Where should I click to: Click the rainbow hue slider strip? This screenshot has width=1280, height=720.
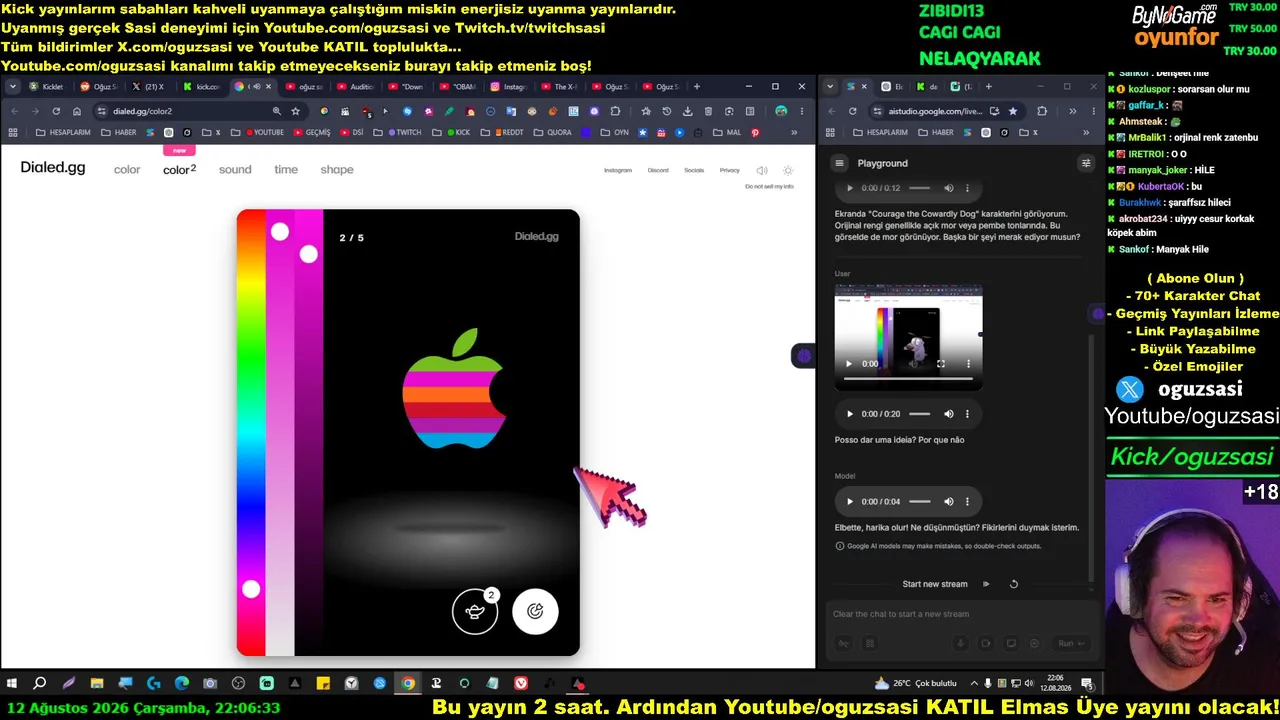[x=251, y=432]
